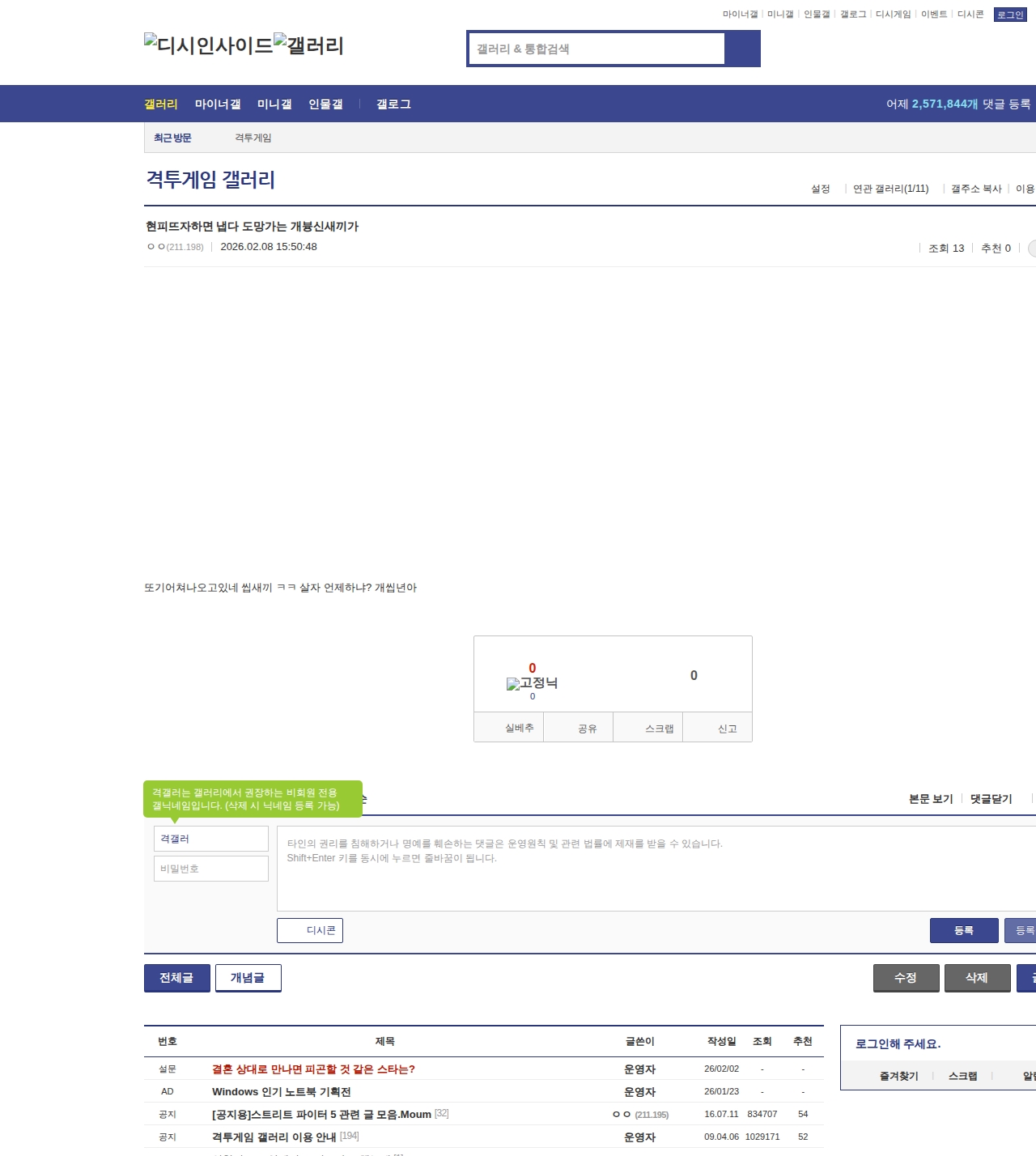Focus the 비밀번호 password field
Image resolution: width=1036 pixels, height=1156 pixels.
211,869
